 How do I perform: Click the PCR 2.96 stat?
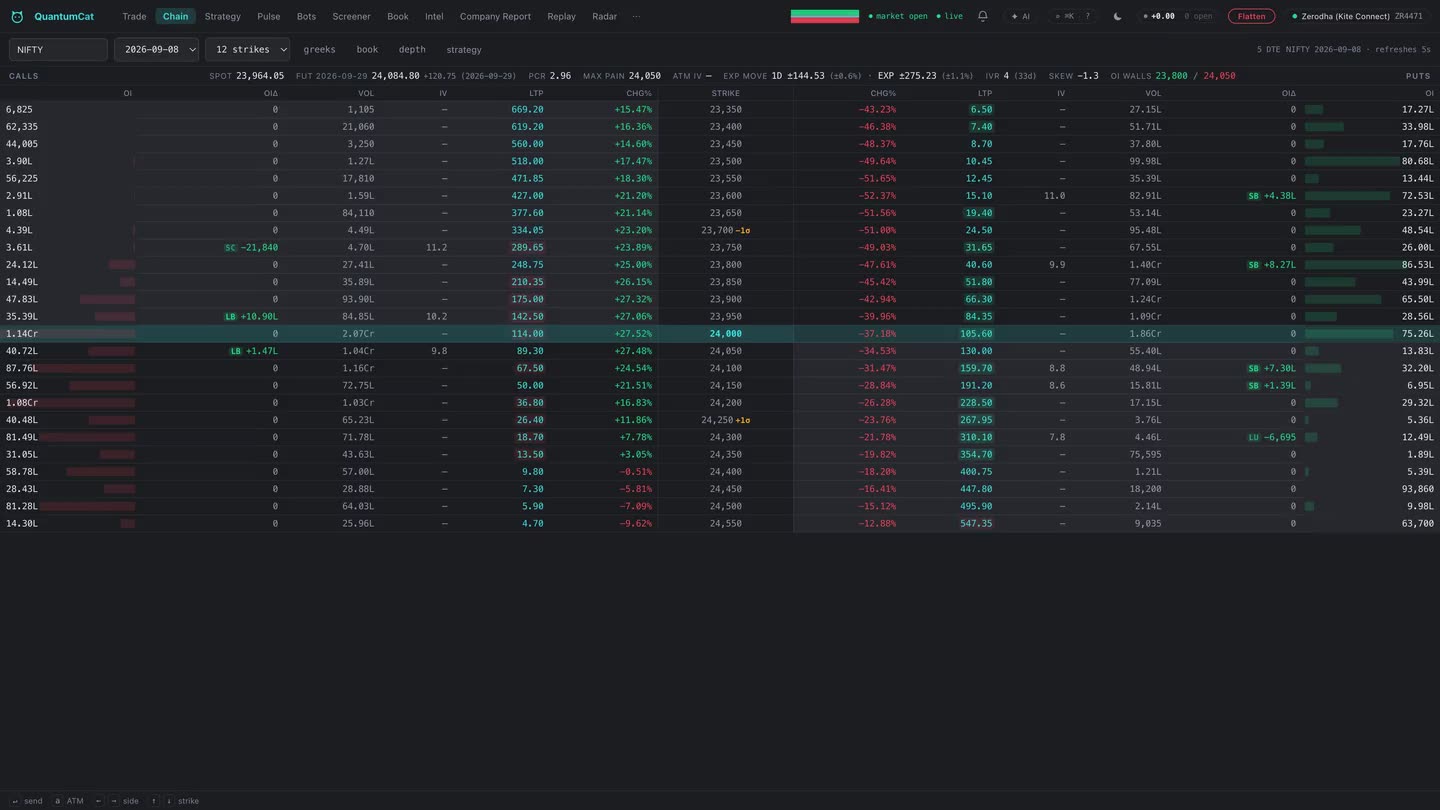coord(550,76)
